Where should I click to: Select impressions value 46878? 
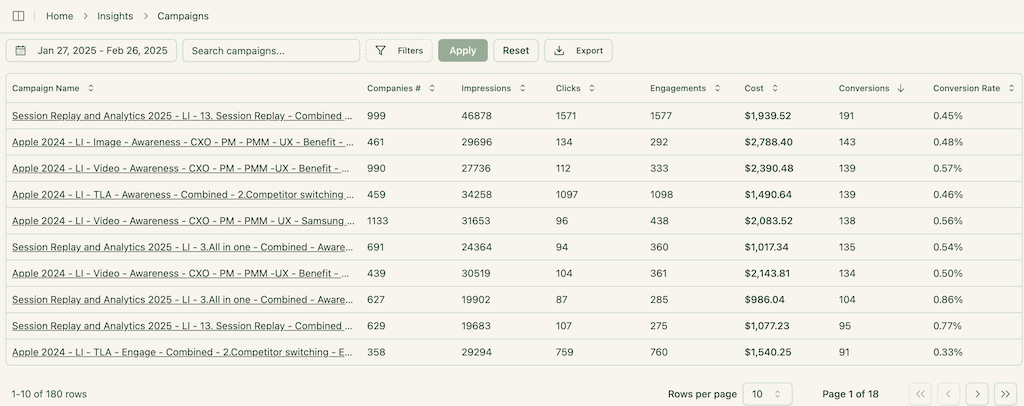(x=477, y=116)
